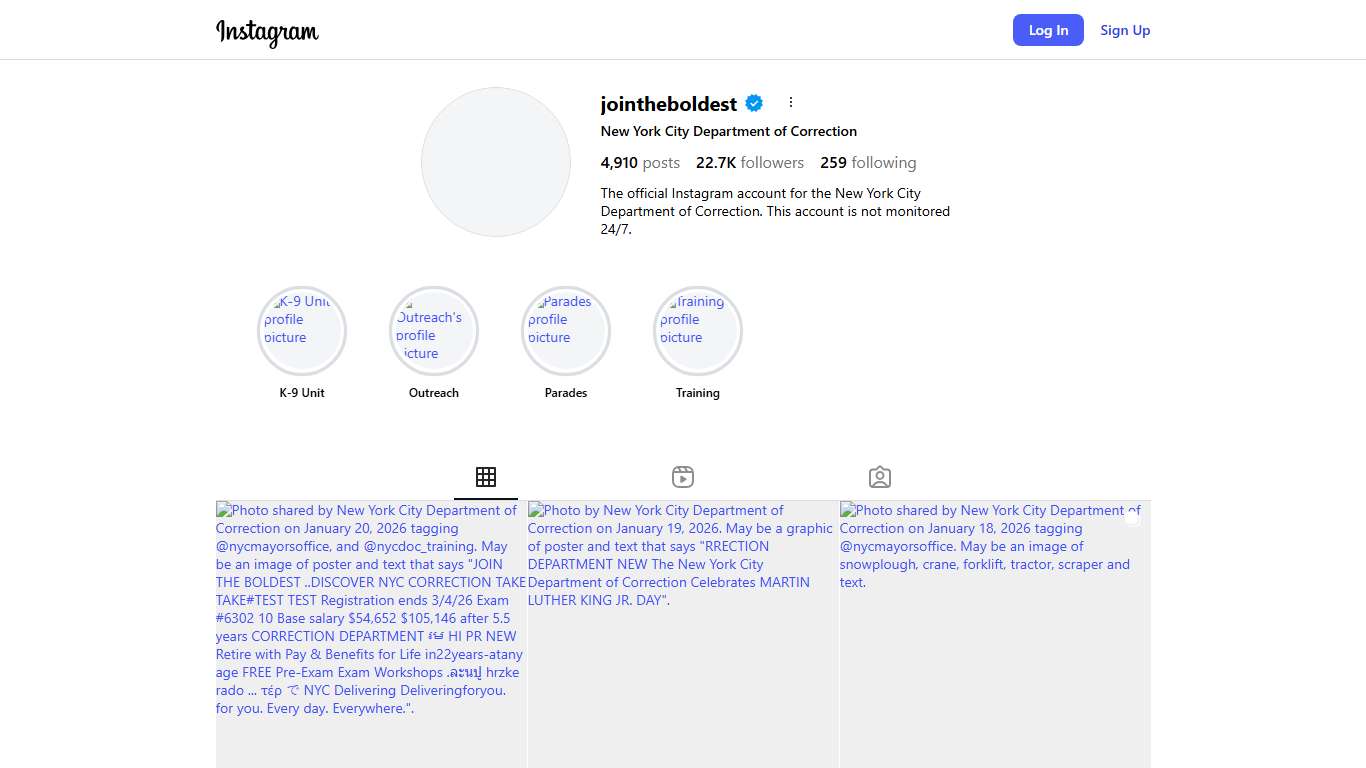Open the K-9 Unit highlight
The image size is (1366, 768).
(x=302, y=331)
